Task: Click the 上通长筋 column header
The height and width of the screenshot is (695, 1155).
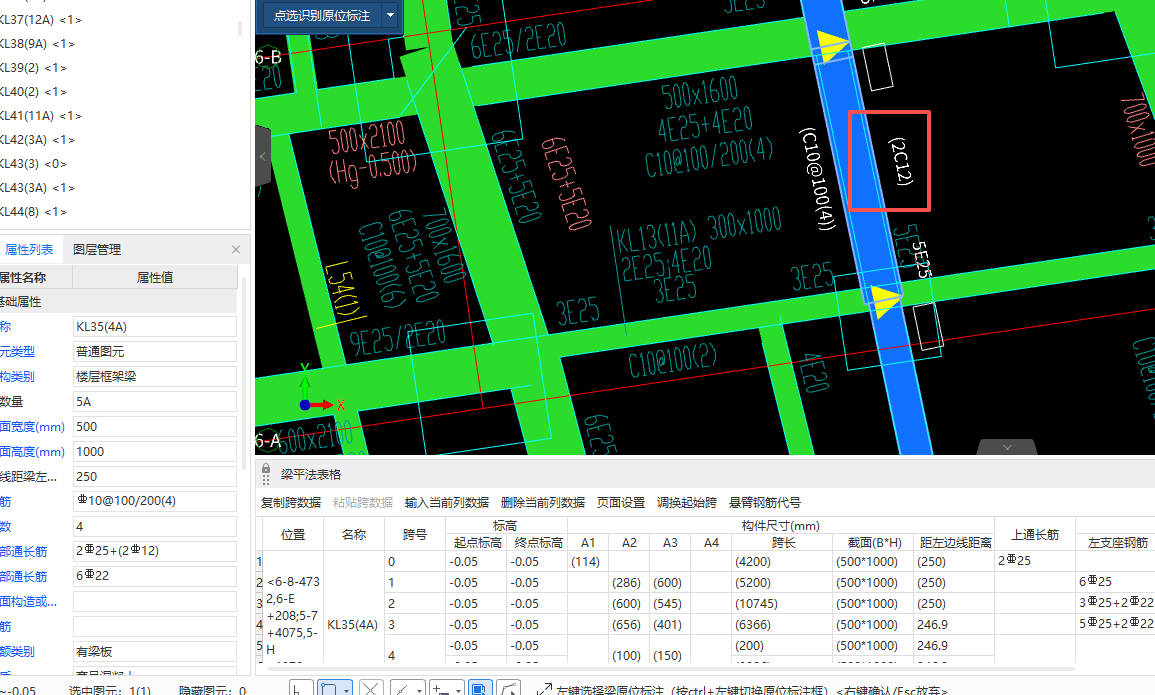Action: pyautogui.click(x=1034, y=535)
